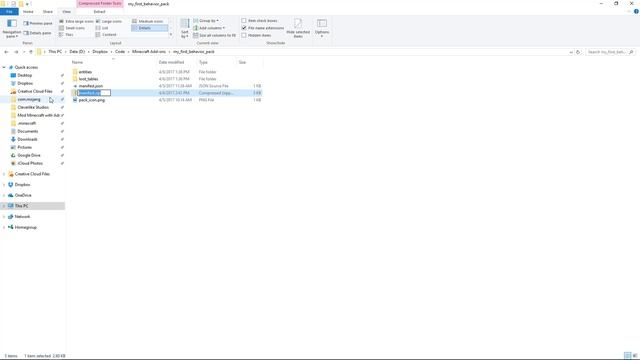Open the Add columns dropdown
The width and height of the screenshot is (640, 360).
[209, 28]
